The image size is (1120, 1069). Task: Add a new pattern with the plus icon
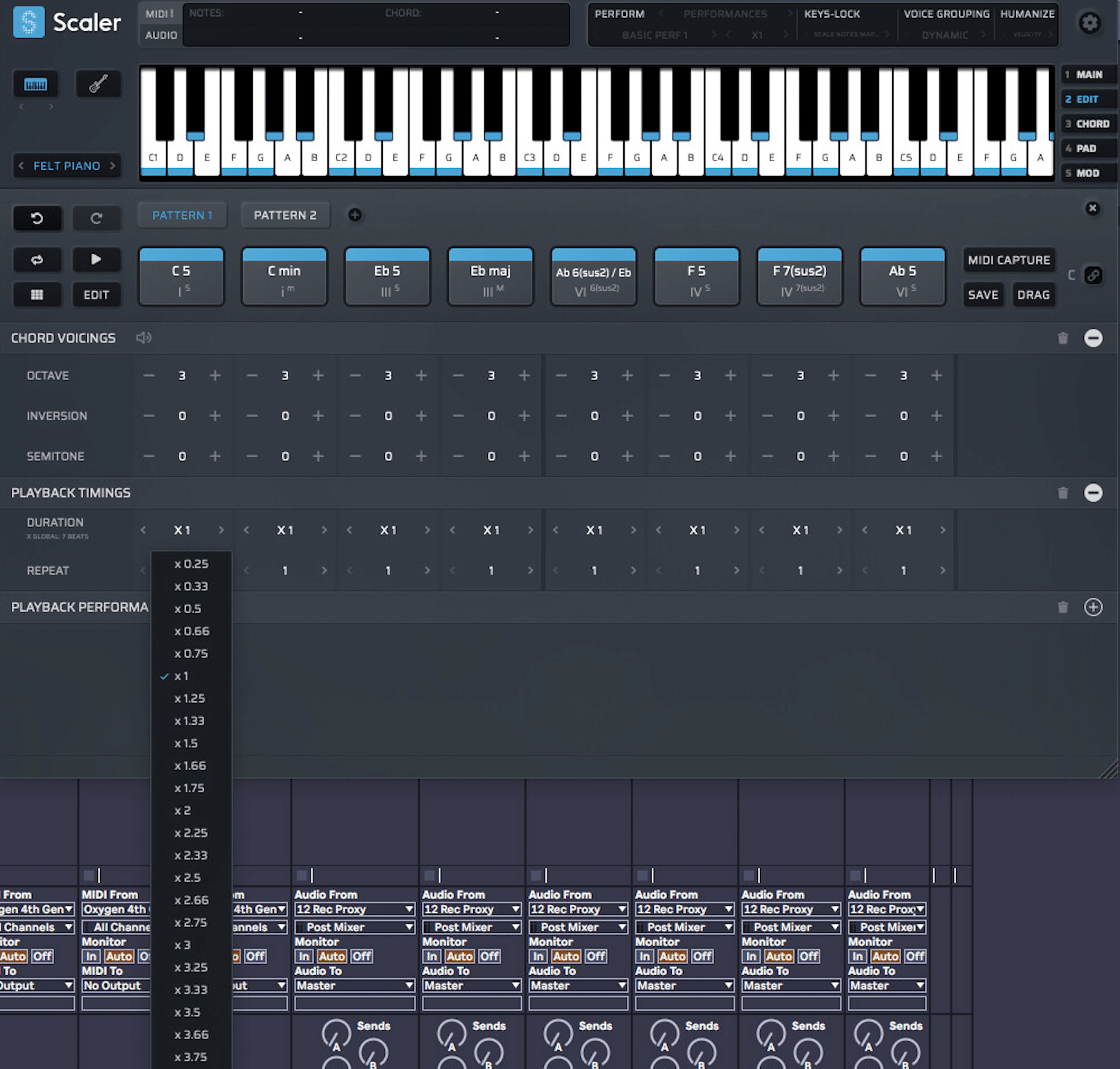pyautogui.click(x=354, y=215)
